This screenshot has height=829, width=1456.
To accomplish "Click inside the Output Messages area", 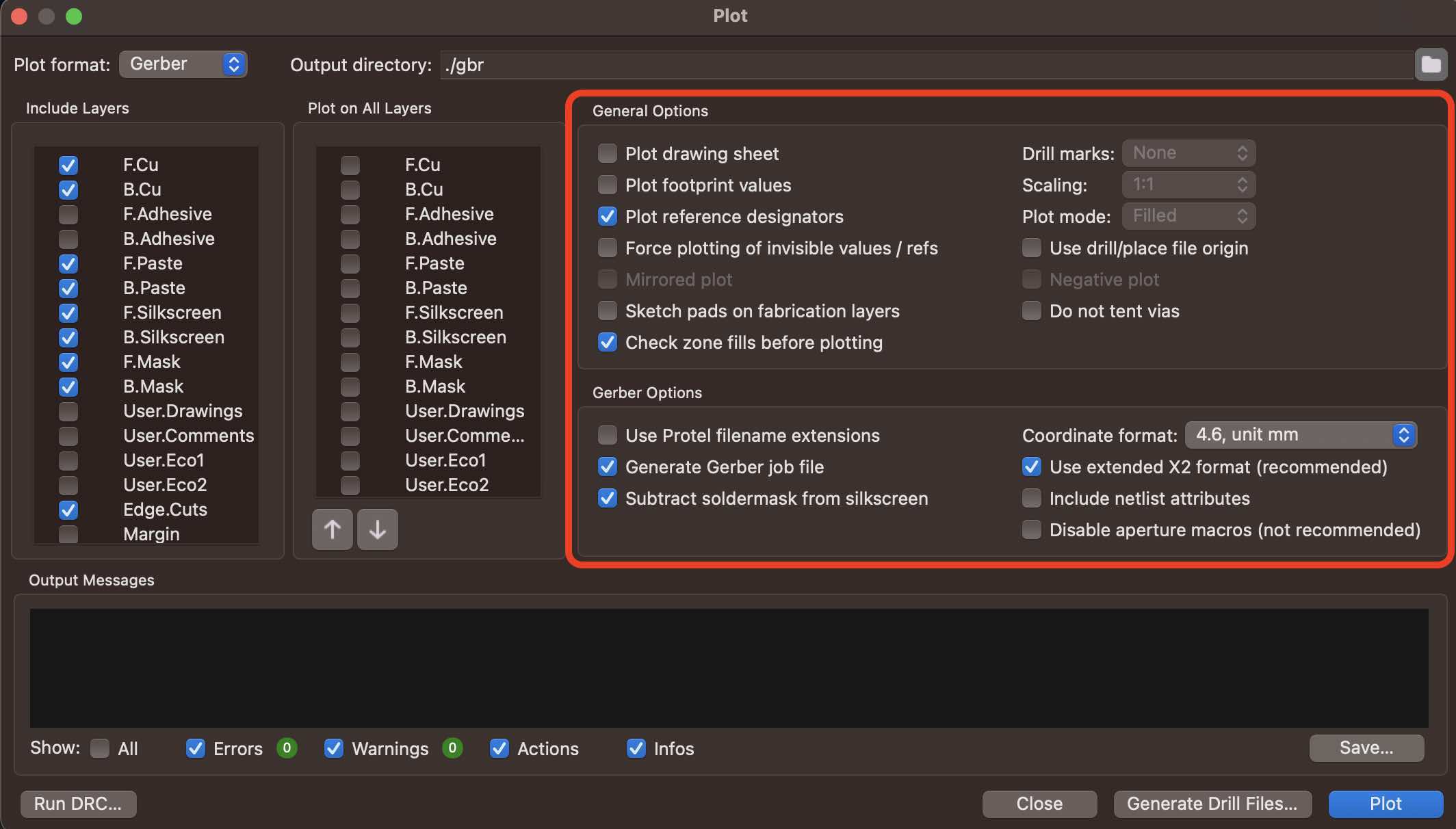I will pos(729,668).
